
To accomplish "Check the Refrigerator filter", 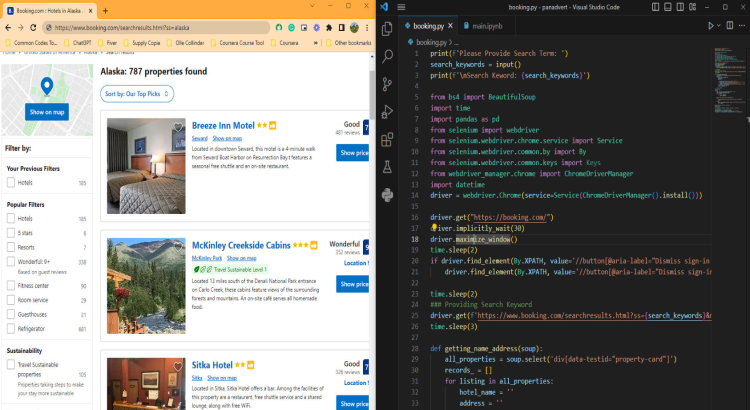I will tap(11, 329).
